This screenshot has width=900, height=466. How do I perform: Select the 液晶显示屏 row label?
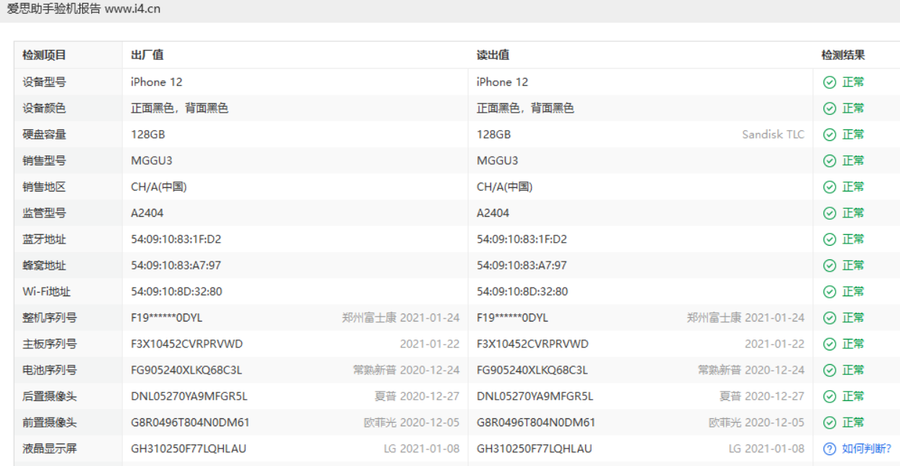49,449
